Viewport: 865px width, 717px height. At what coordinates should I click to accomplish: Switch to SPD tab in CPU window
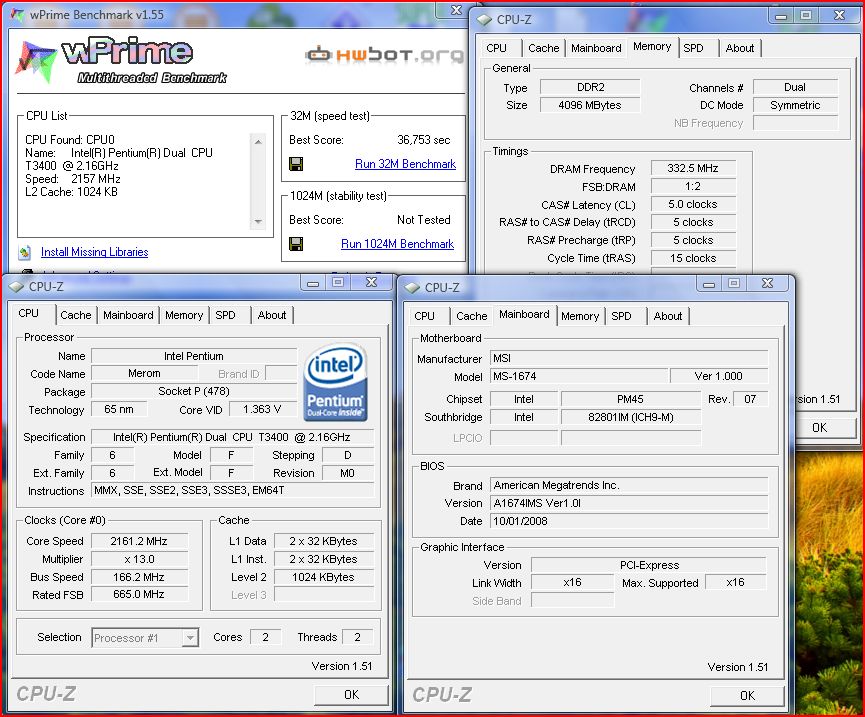point(225,315)
